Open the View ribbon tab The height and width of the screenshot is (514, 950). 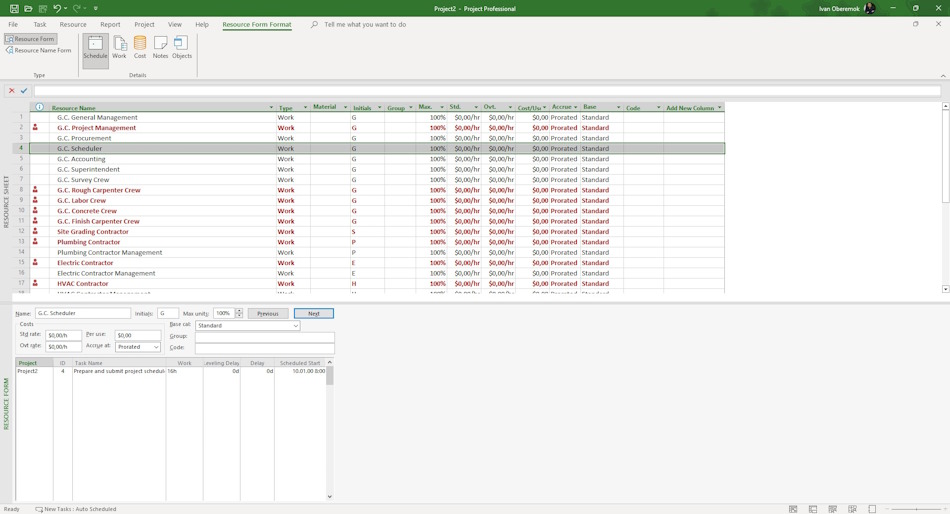(174, 24)
